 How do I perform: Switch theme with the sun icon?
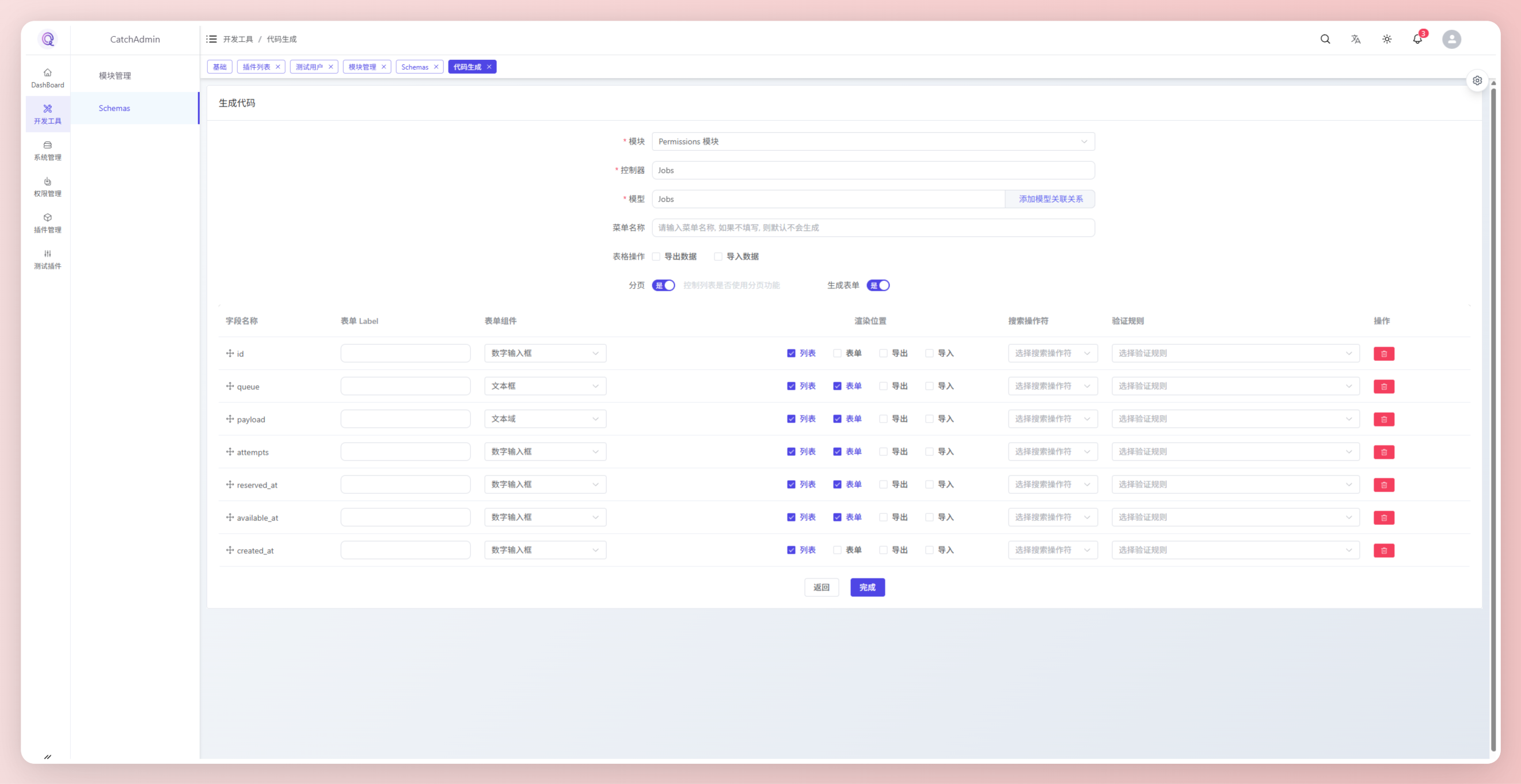1386,39
